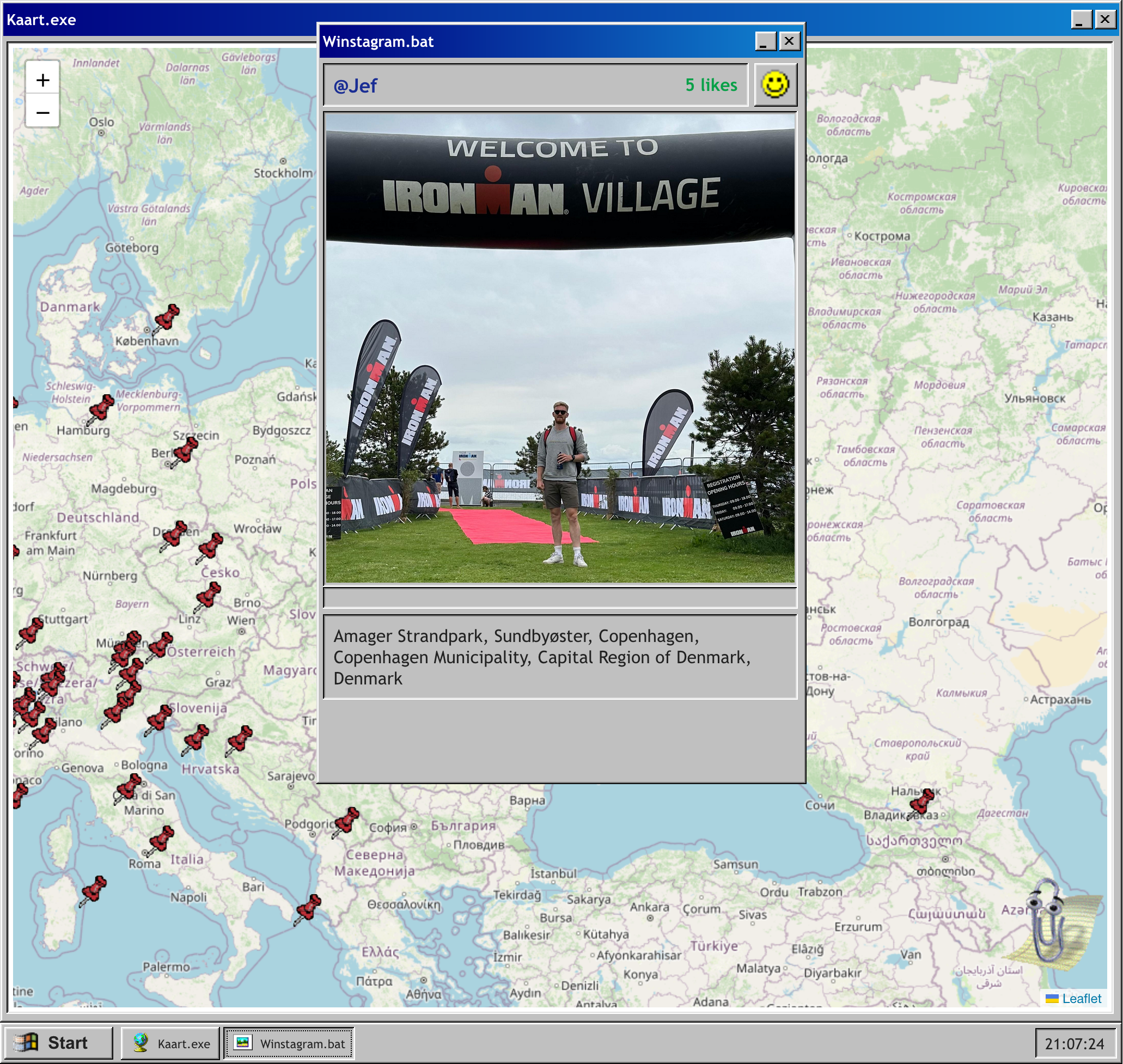
Task: Zoom in the map with plus
Action: click(x=42, y=80)
